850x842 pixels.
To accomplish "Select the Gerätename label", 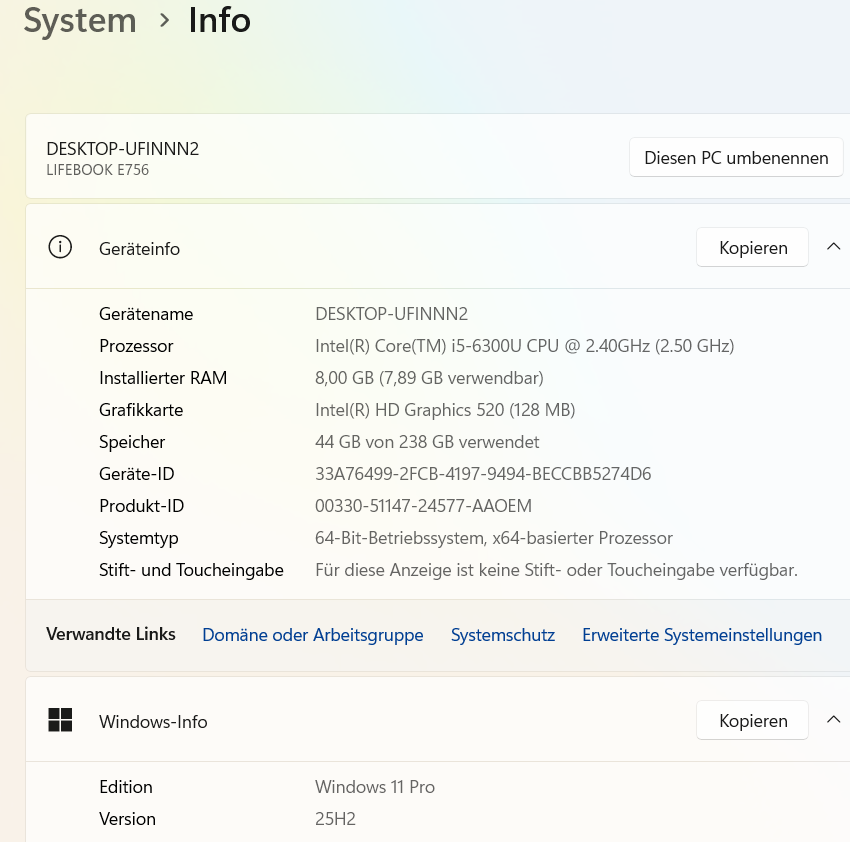I will coord(146,314).
